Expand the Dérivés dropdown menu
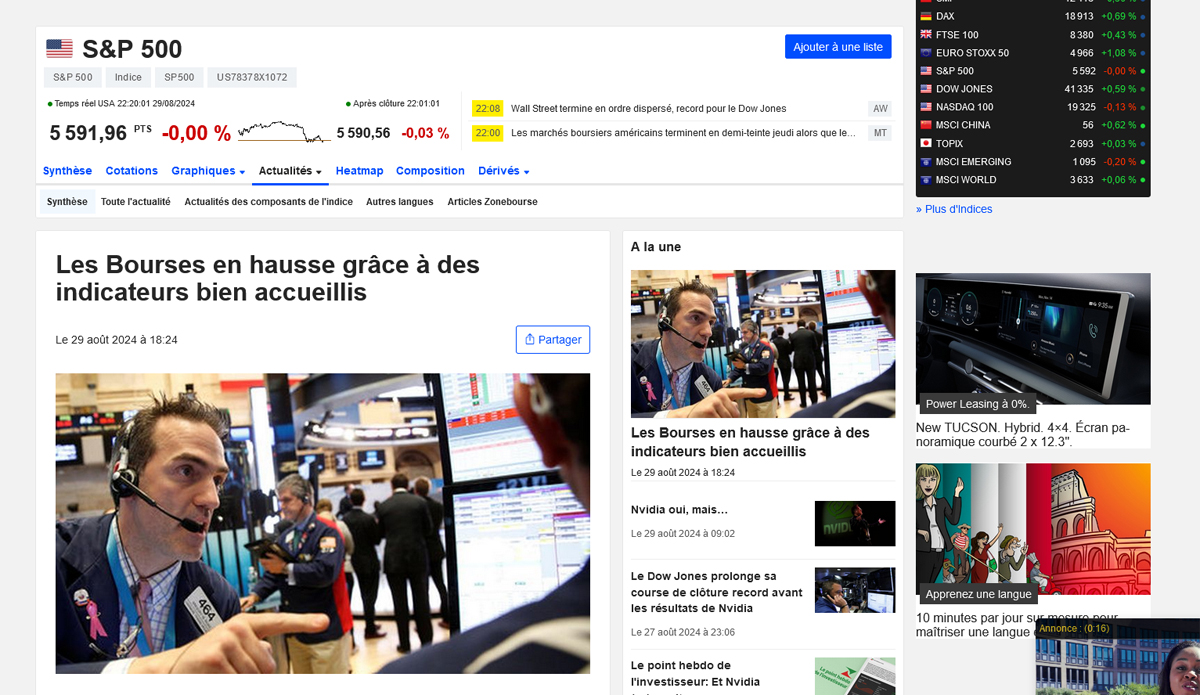 point(503,171)
